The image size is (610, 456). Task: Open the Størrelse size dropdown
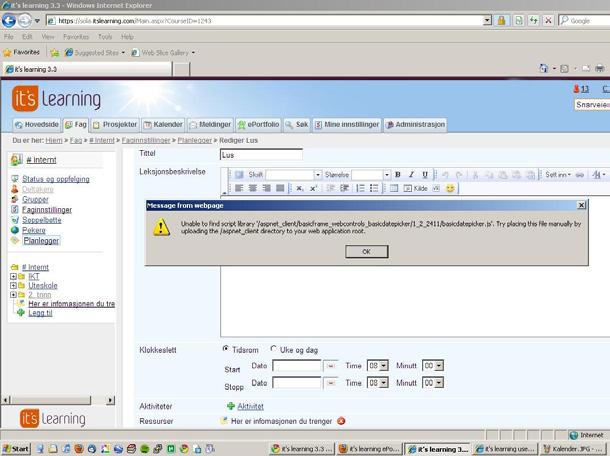click(x=386, y=175)
